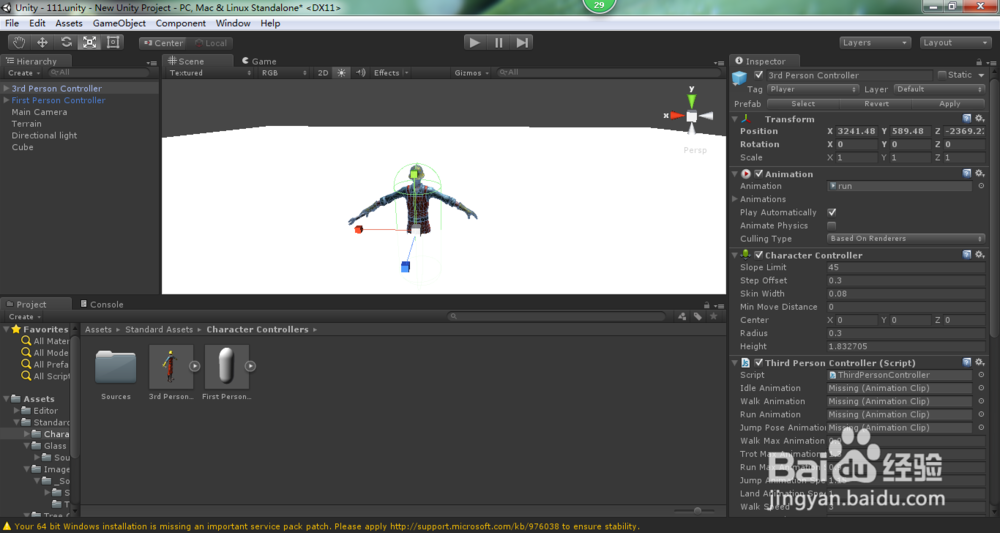Screen dimensions: 1000x533
Task: Toggle scene lighting sun icon
Action: pyautogui.click(x=342, y=73)
